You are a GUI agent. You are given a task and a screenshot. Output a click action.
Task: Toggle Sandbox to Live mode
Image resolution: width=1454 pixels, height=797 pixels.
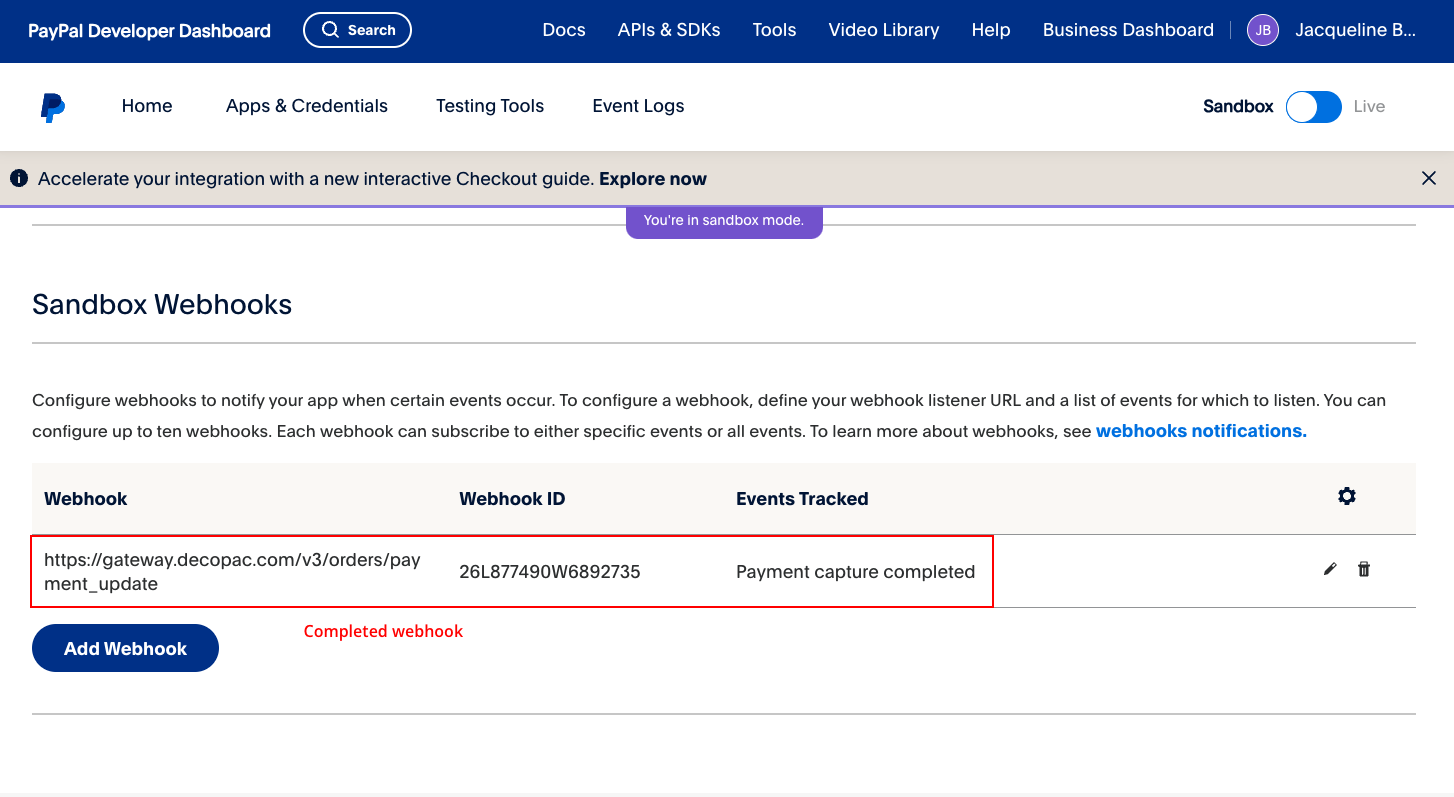(x=1313, y=107)
